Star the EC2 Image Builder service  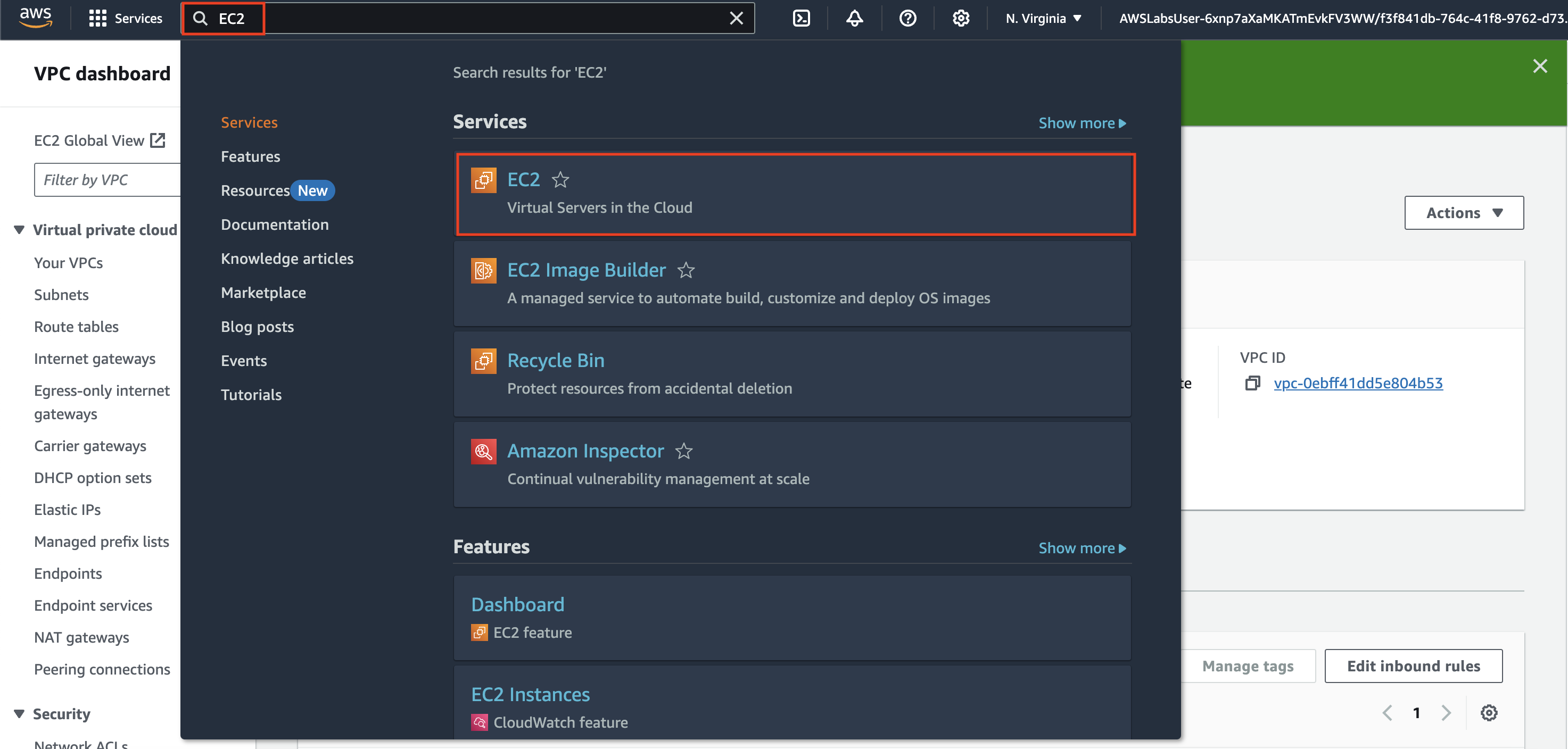point(686,270)
